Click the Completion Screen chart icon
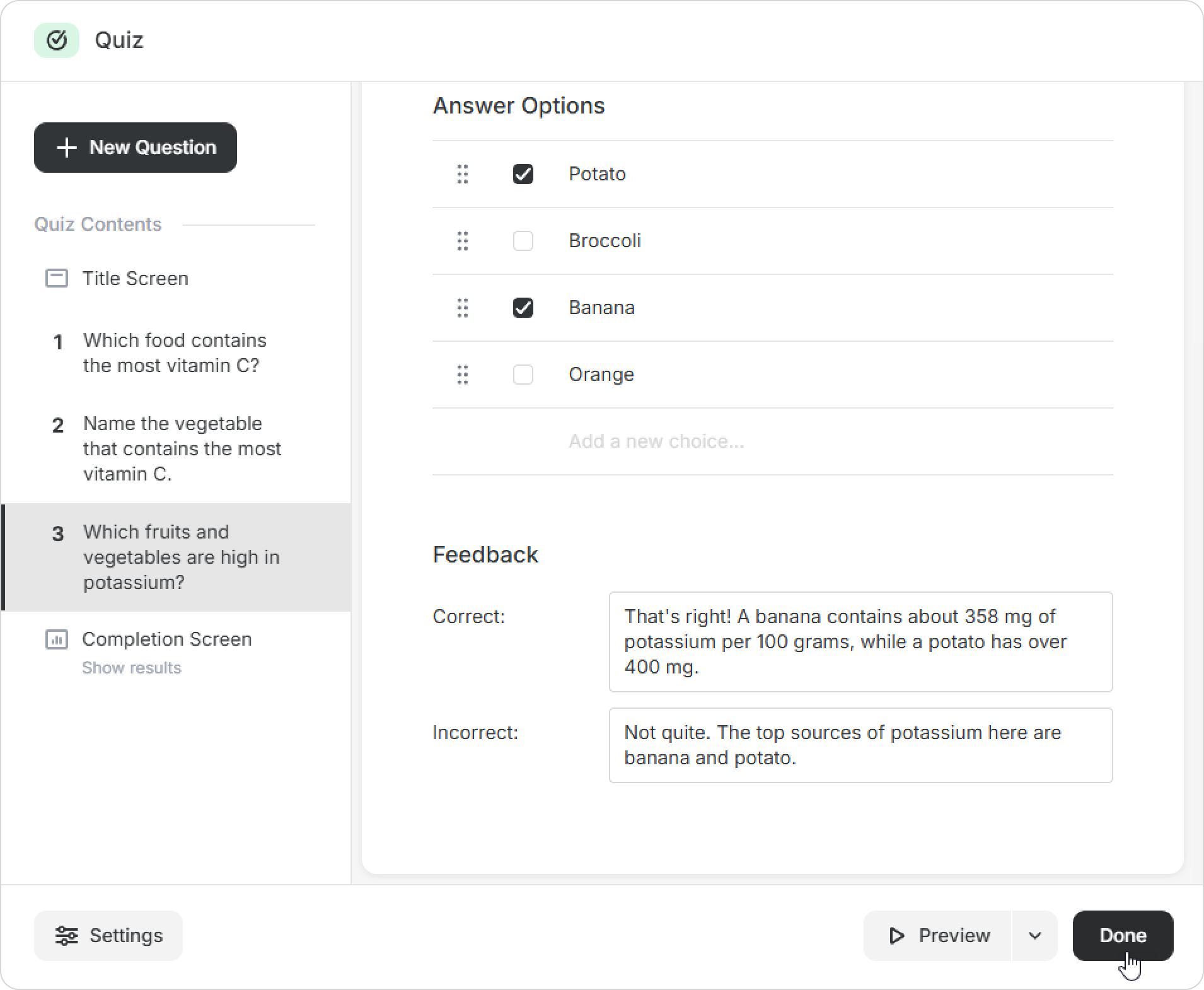1204x990 pixels. click(57, 639)
